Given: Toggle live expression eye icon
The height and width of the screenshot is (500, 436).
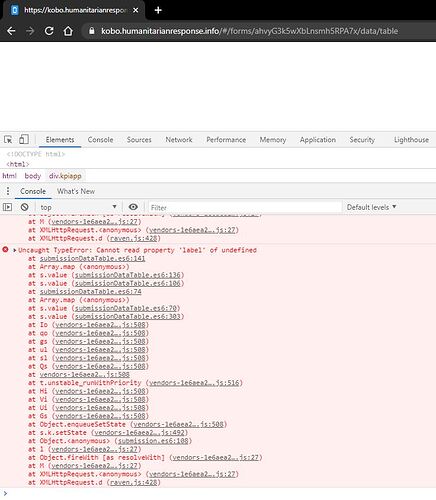Looking at the screenshot, I should click(x=133, y=207).
